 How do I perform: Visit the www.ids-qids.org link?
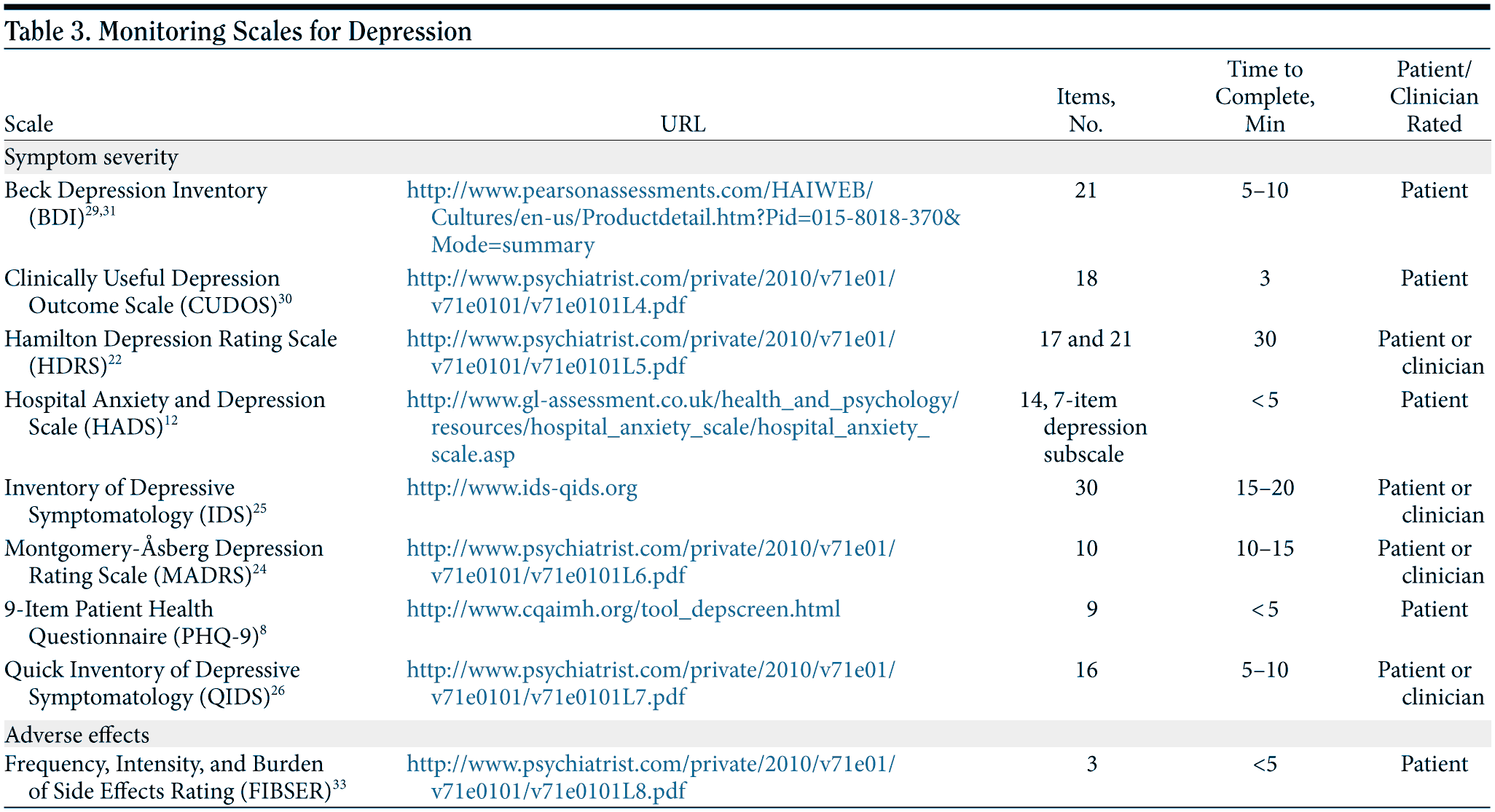(522, 488)
